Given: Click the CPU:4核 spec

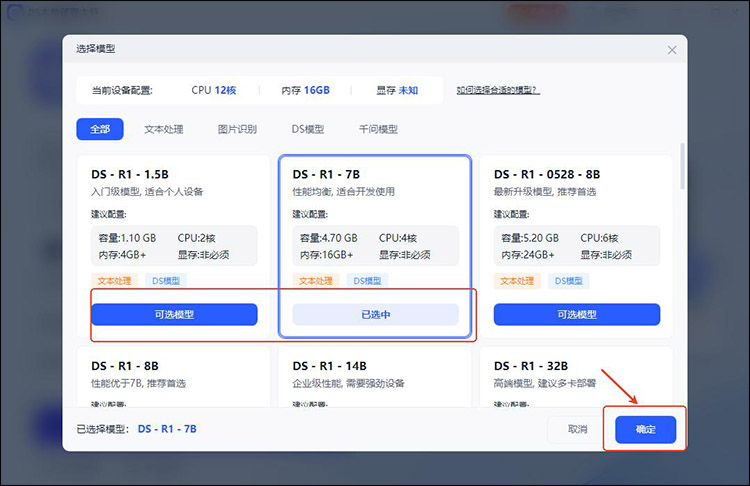Looking at the screenshot, I should pos(398,238).
